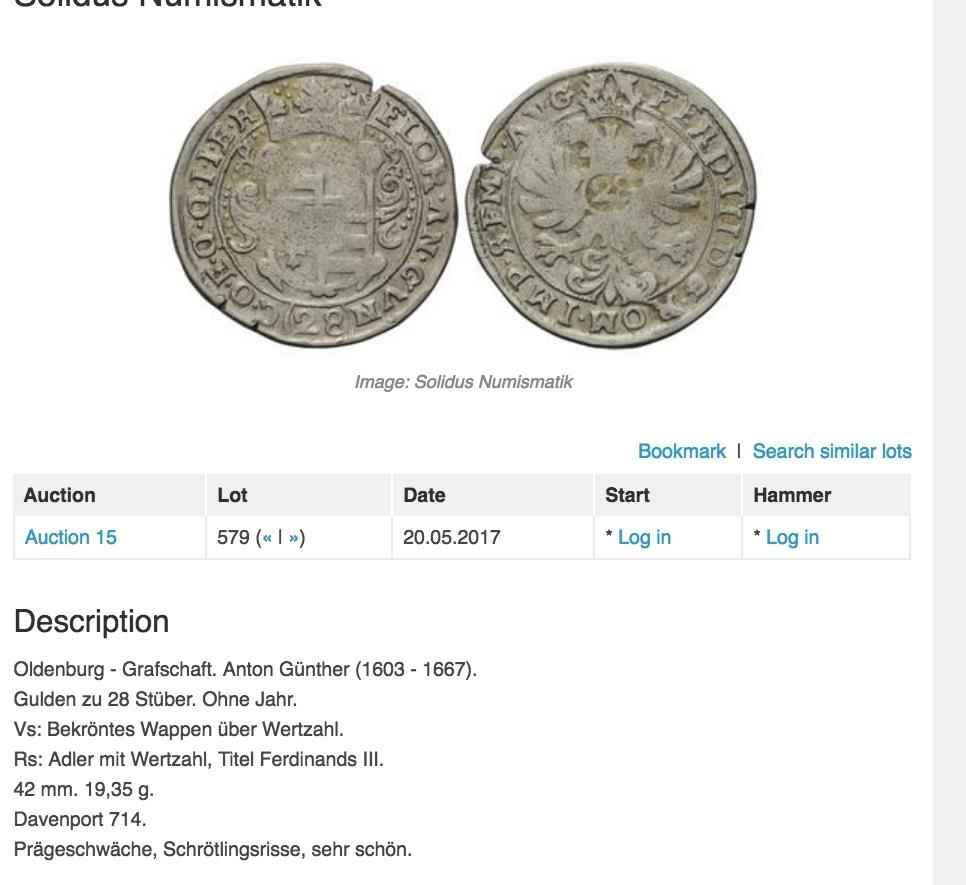Open the Bookmark link
Image resolution: width=966 pixels, height=885 pixels.
coord(681,451)
